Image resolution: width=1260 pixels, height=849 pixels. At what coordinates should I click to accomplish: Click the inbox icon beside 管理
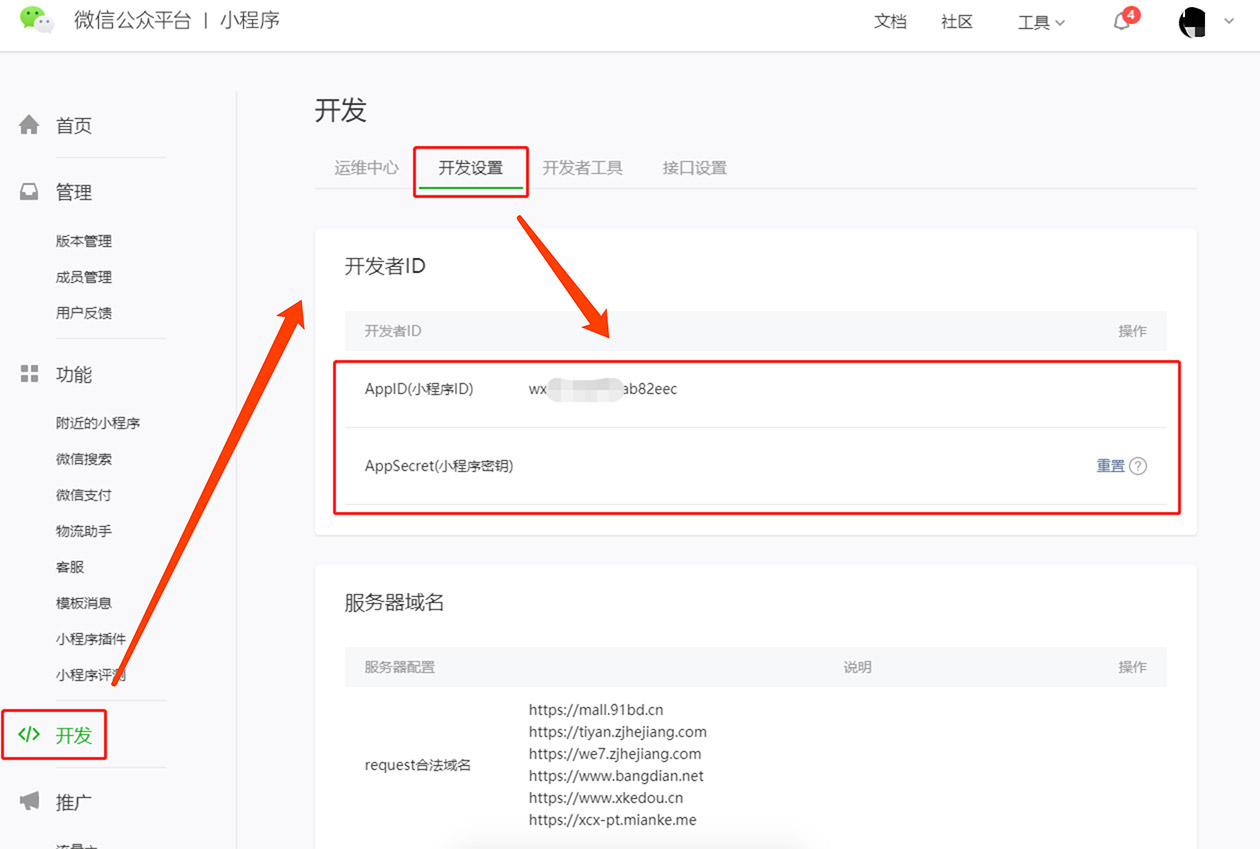tap(29, 192)
